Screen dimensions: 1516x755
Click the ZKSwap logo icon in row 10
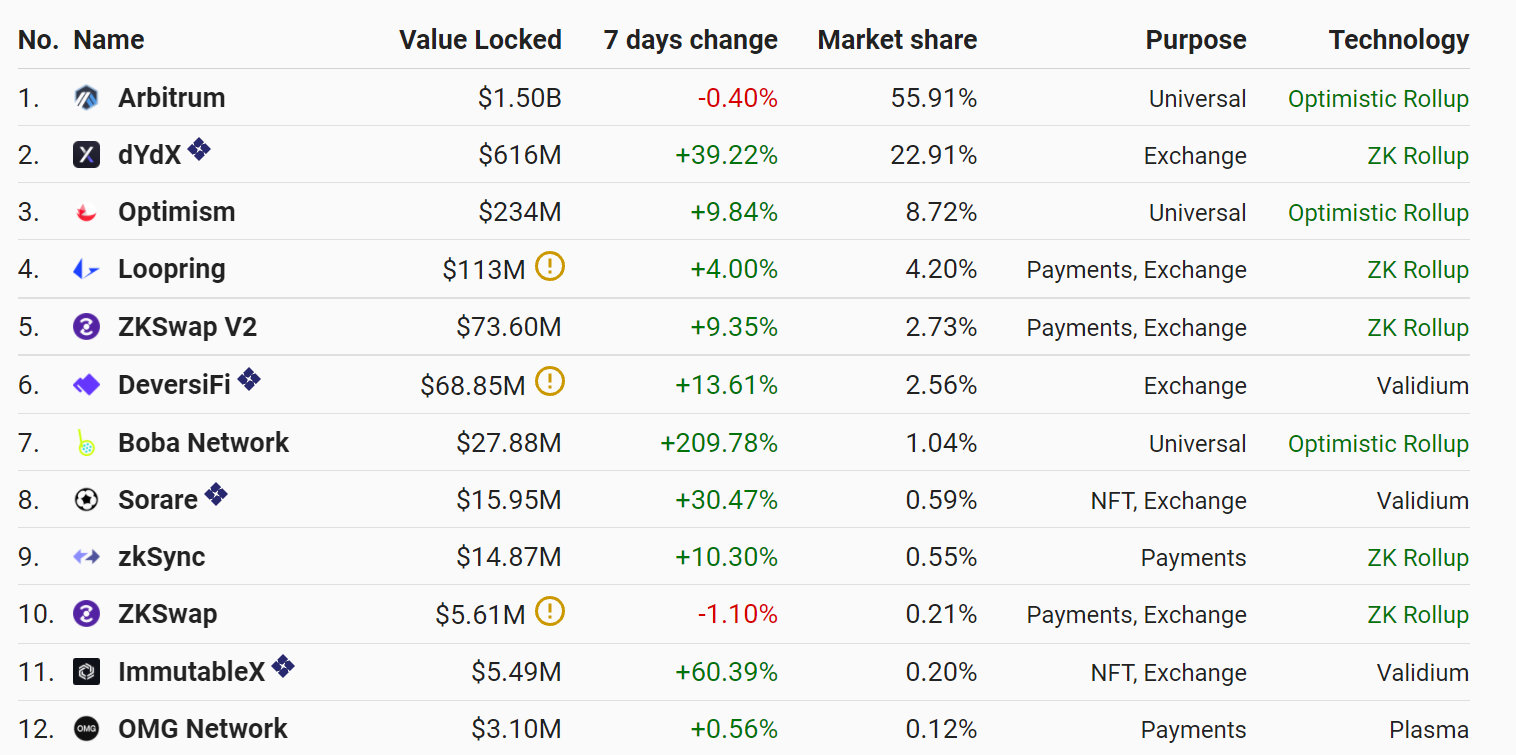click(x=87, y=614)
